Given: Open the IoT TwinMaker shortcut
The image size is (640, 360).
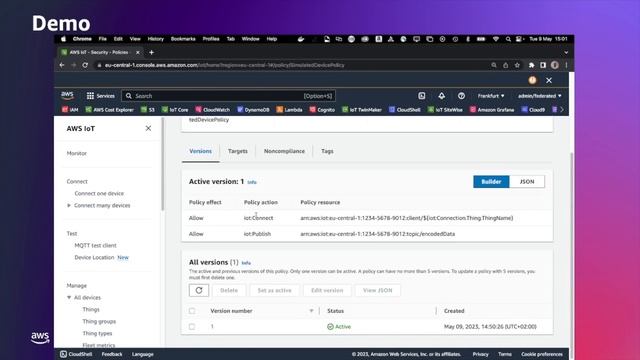Looking at the screenshot, I should (362, 110).
